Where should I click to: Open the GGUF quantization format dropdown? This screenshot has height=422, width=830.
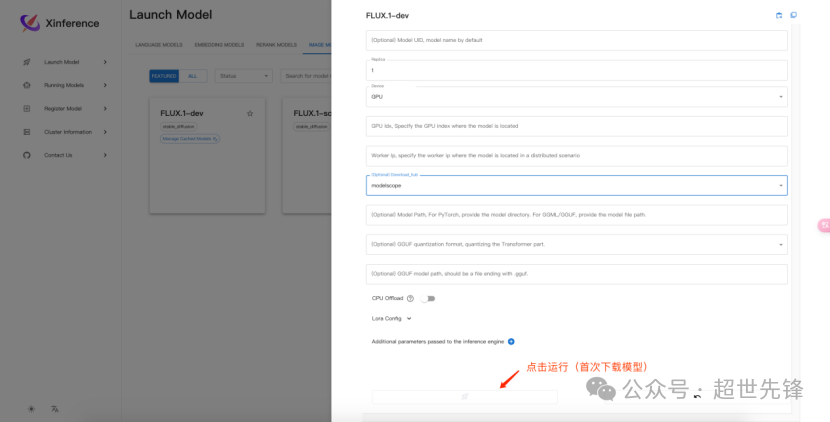[576, 245]
